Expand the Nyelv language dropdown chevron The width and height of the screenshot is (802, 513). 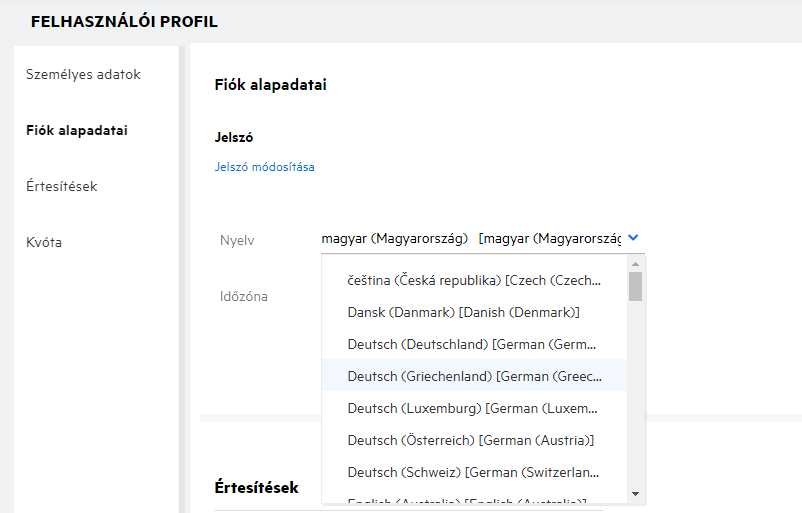click(x=634, y=238)
